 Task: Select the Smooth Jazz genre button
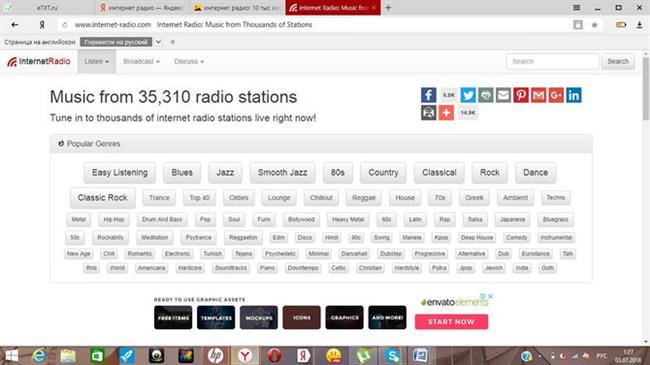pos(282,173)
